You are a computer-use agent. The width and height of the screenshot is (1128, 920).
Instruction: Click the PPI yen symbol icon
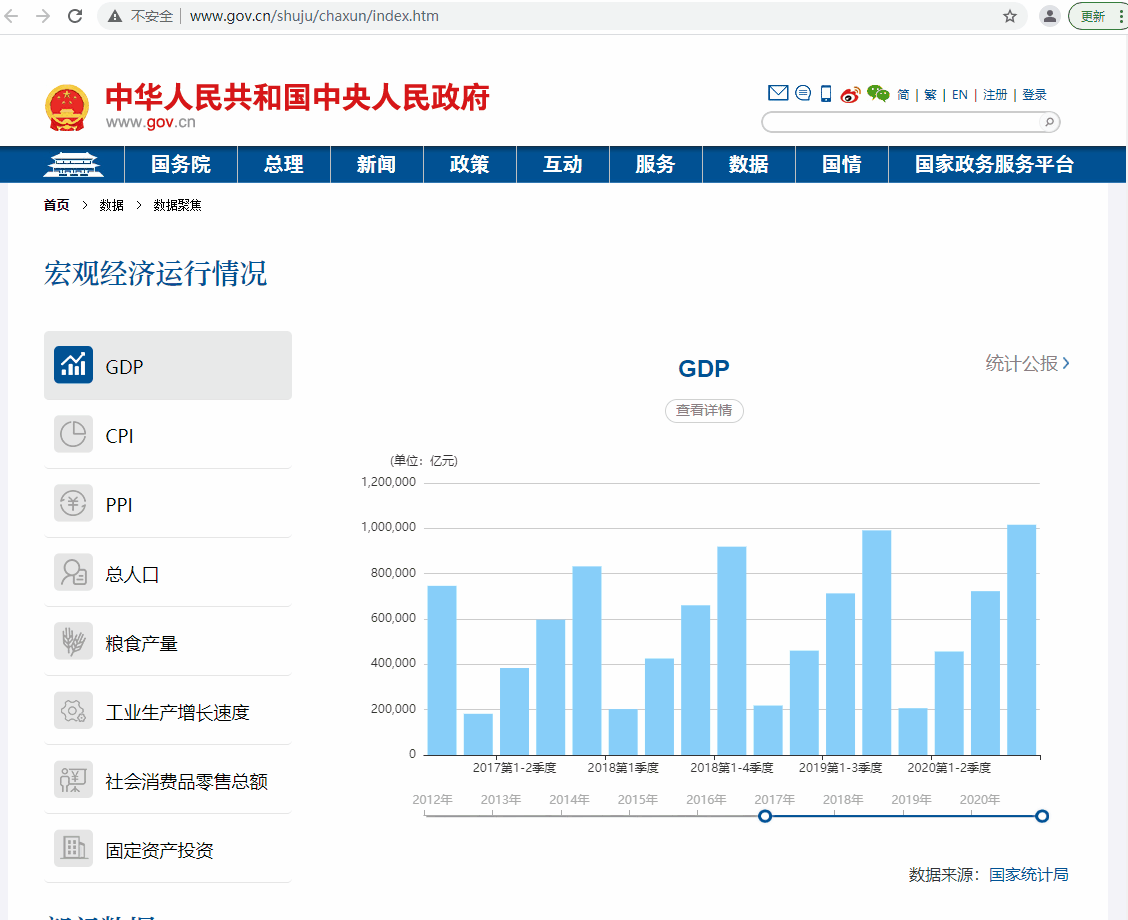73,504
